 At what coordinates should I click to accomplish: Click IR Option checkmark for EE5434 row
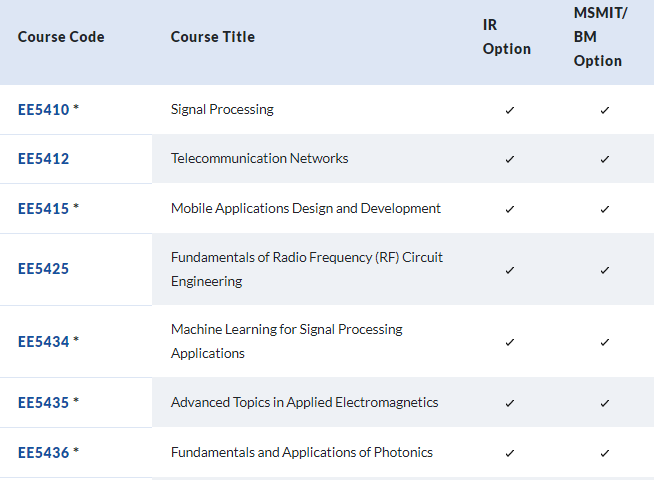(x=510, y=342)
